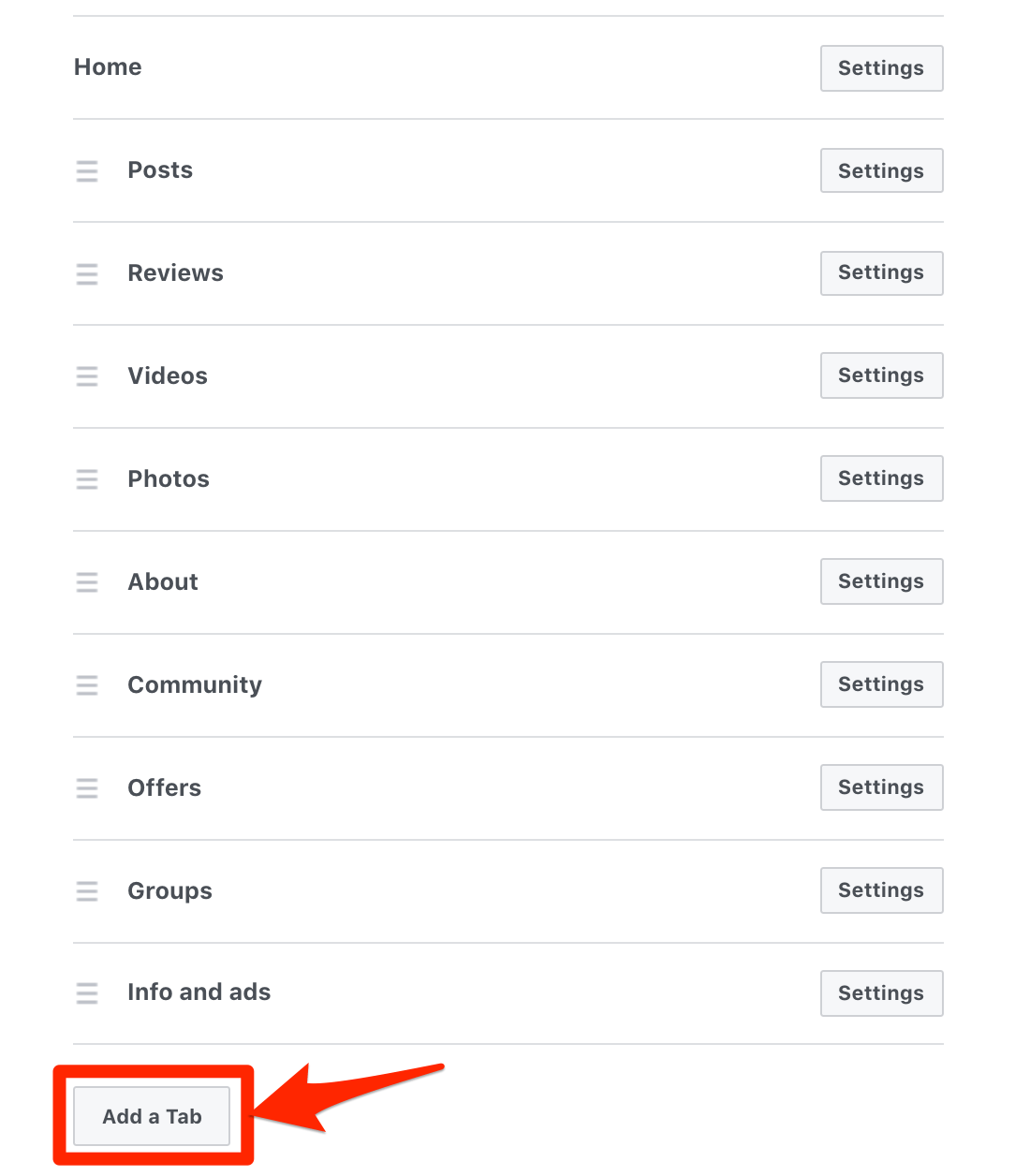
Task: Click the drag handle beside Reviews
Action: [x=87, y=274]
